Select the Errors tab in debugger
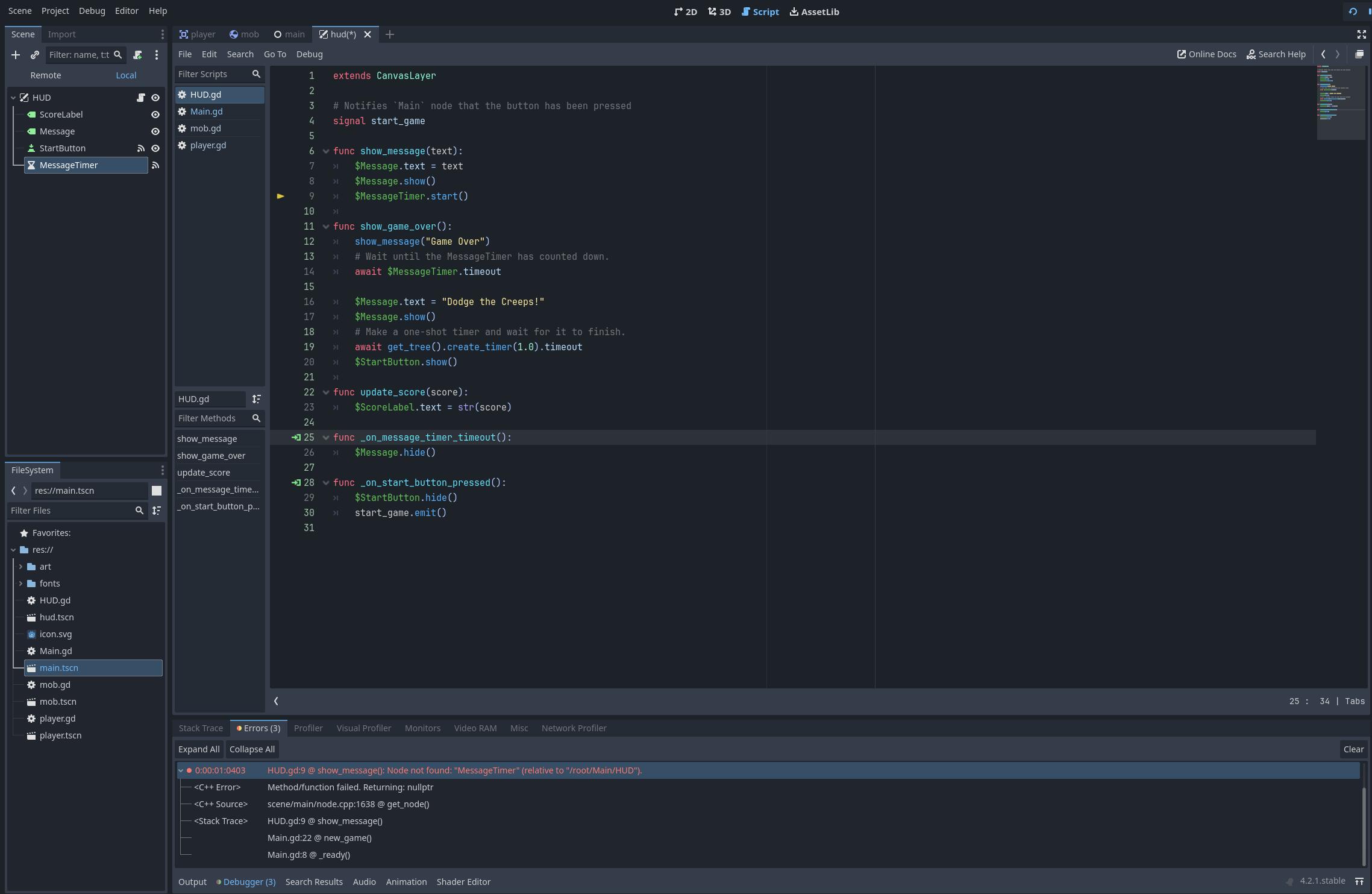 click(x=258, y=728)
